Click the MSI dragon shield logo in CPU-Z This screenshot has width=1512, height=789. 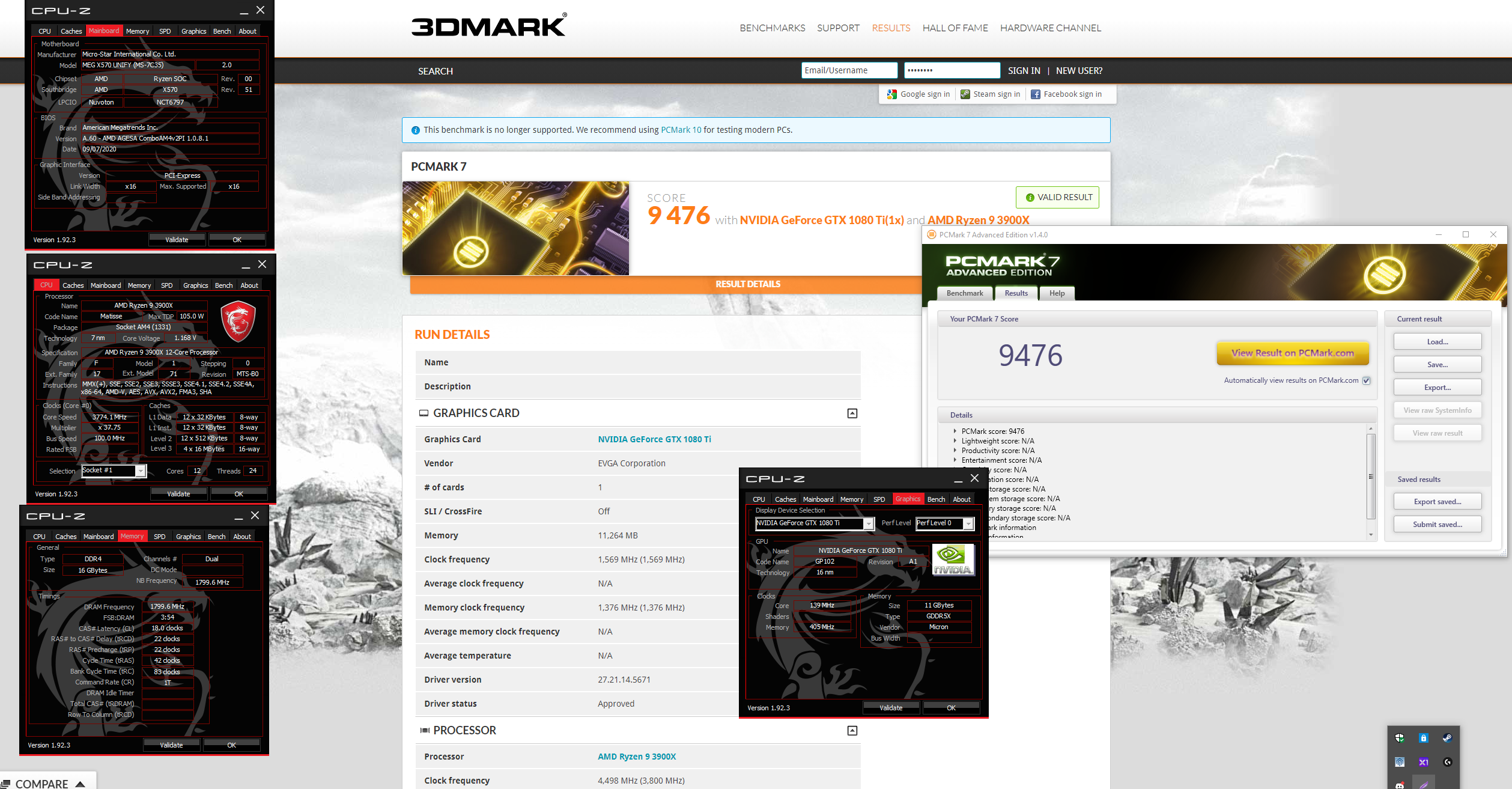[238, 321]
